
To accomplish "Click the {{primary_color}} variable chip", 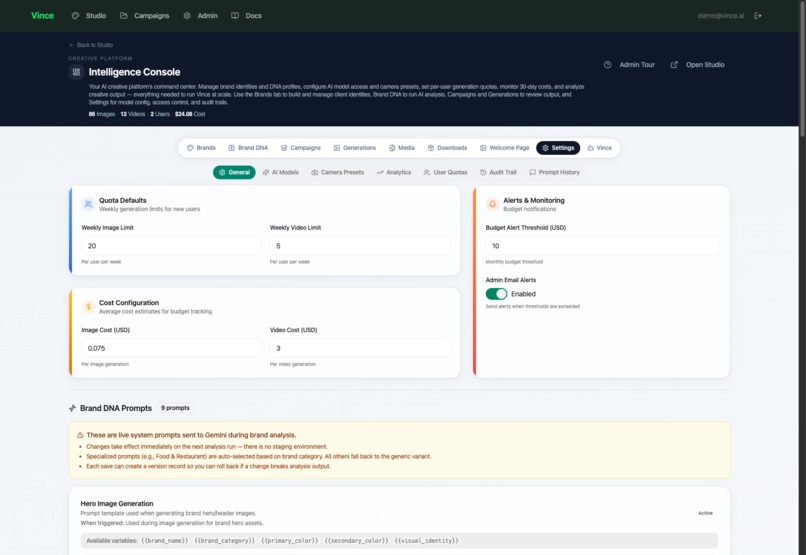I will pyautogui.click(x=289, y=541).
